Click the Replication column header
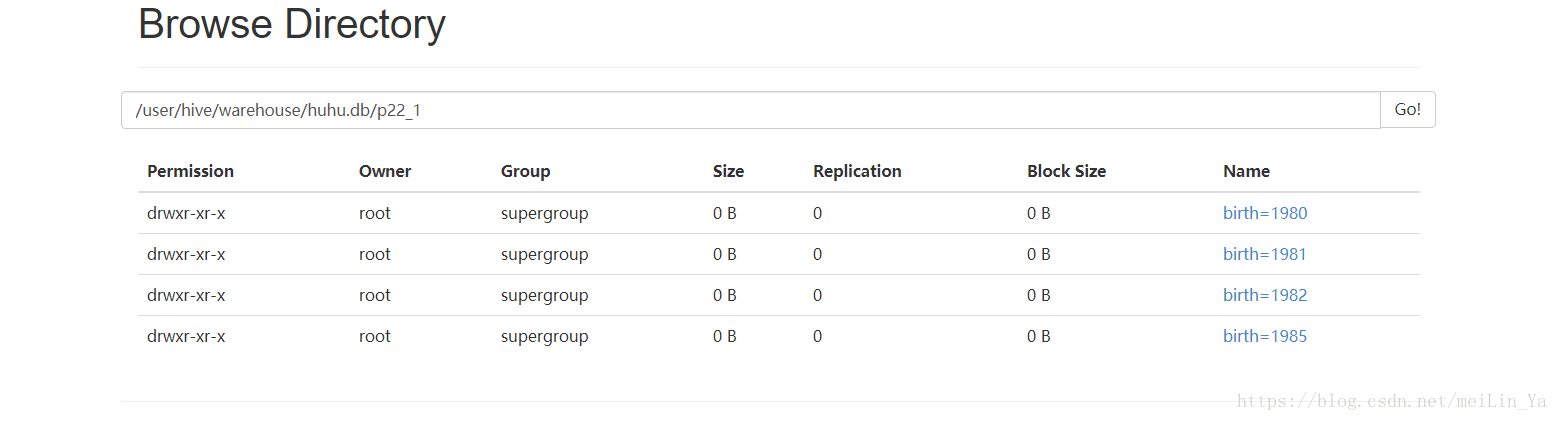Image resolution: width=1558 pixels, height=421 pixels. coord(857,171)
